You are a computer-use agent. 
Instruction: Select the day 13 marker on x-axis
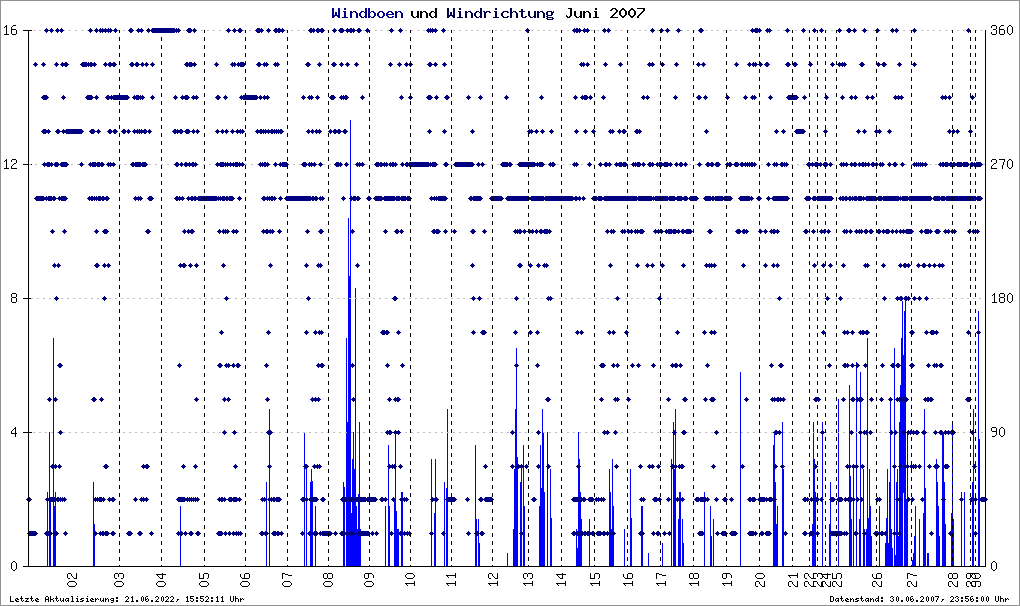pyautogui.click(x=529, y=579)
